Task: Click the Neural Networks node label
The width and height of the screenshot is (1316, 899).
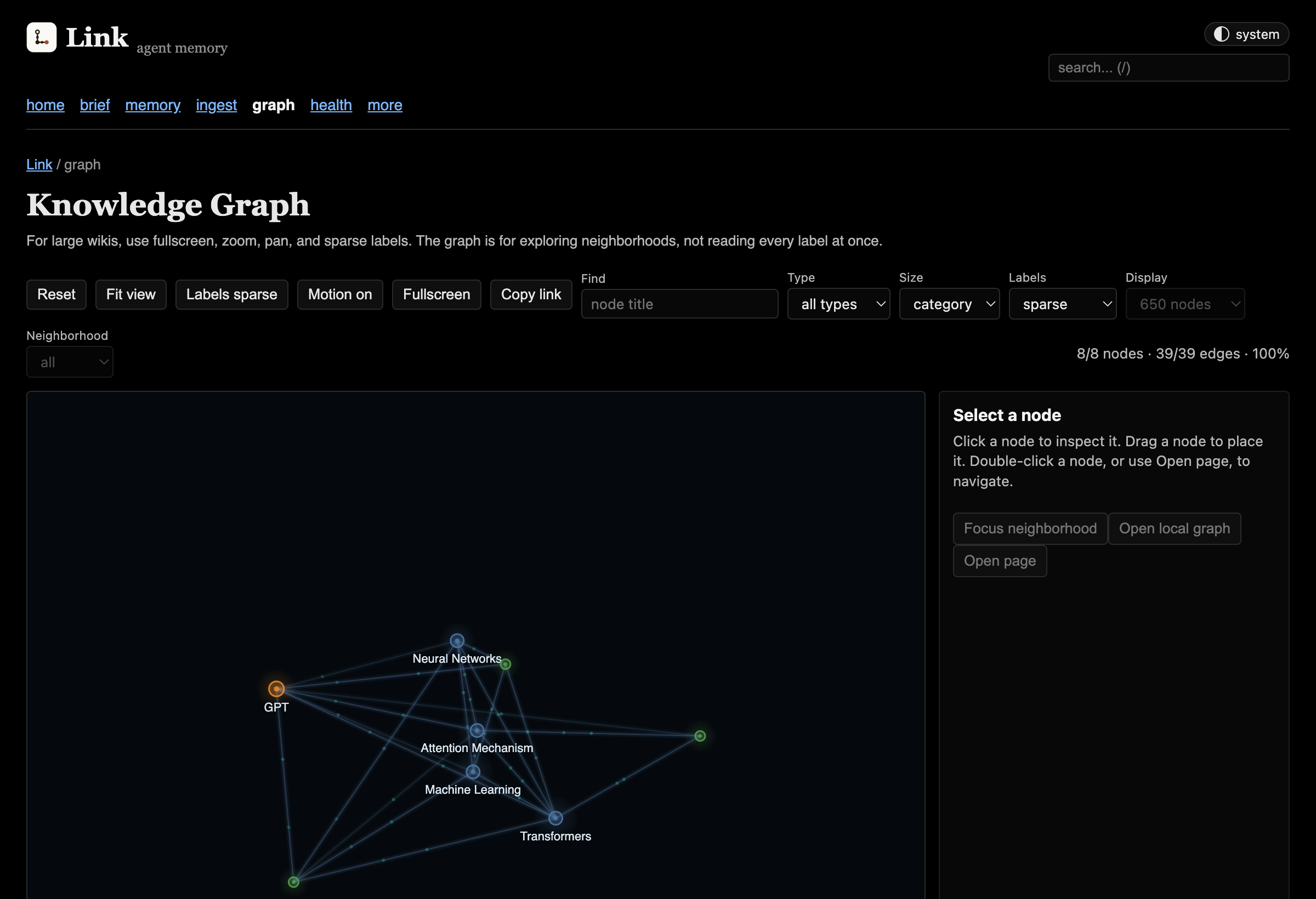Action: point(457,658)
